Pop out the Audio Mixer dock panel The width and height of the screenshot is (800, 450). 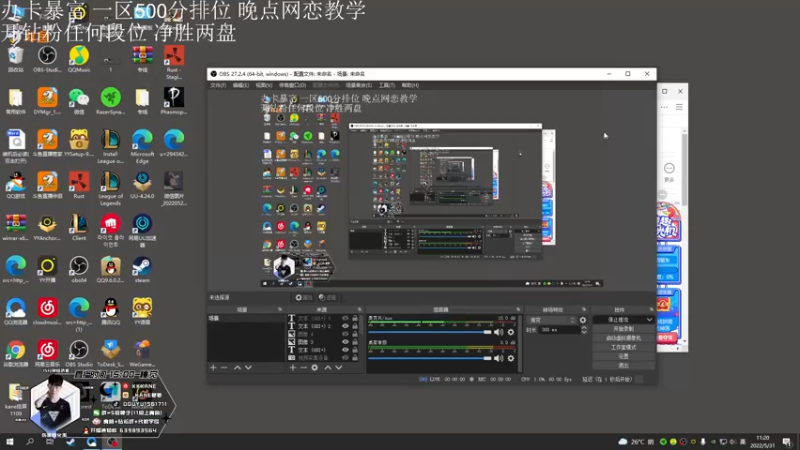tap(518, 310)
